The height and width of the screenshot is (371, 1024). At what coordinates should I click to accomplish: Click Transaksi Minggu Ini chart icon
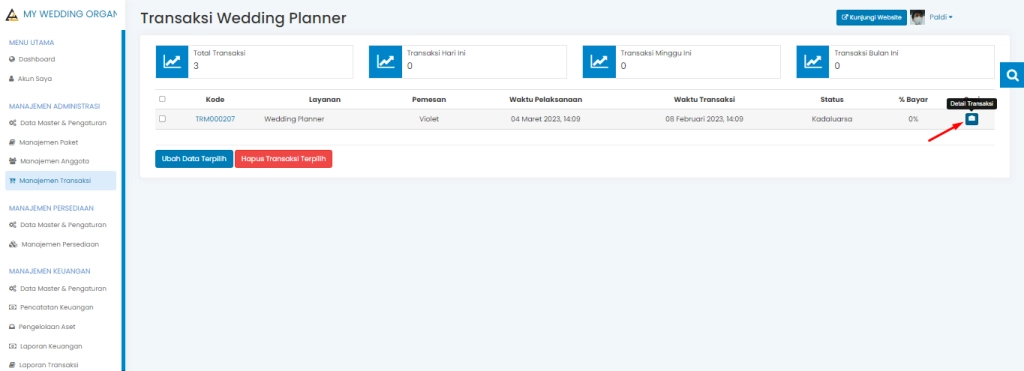pos(599,62)
